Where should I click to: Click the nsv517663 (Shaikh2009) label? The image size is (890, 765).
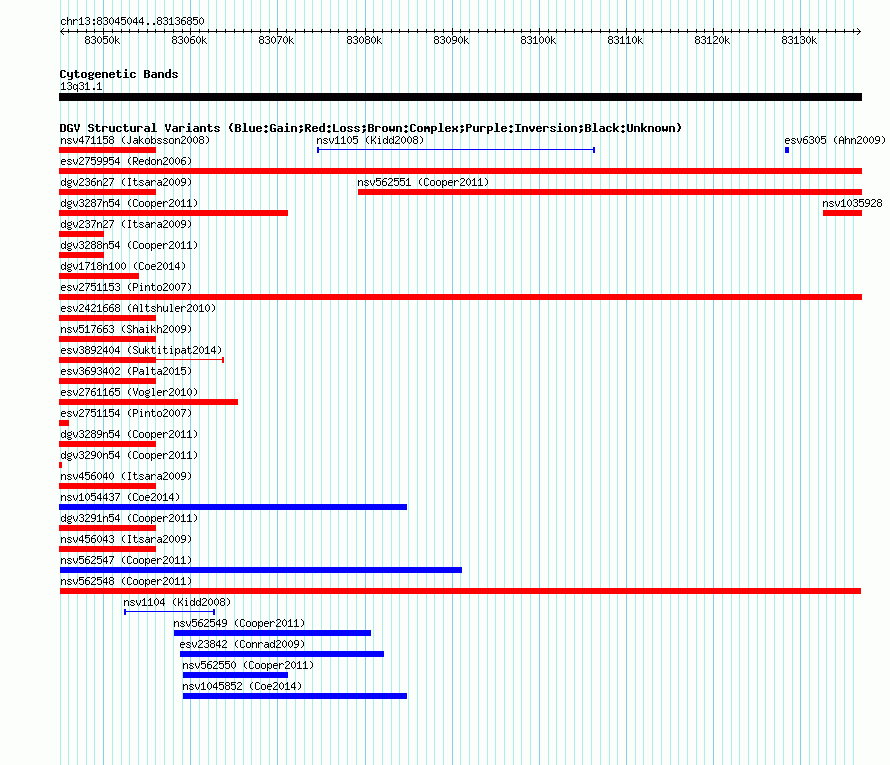(126, 329)
